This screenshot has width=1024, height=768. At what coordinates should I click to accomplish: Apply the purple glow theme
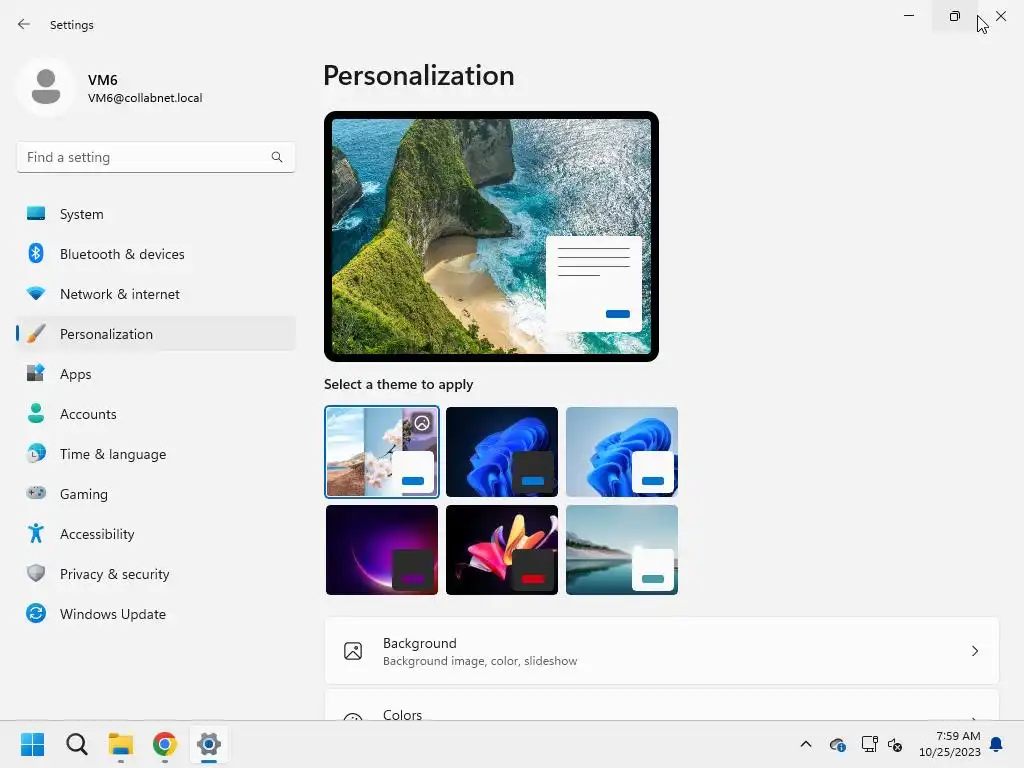(x=382, y=550)
